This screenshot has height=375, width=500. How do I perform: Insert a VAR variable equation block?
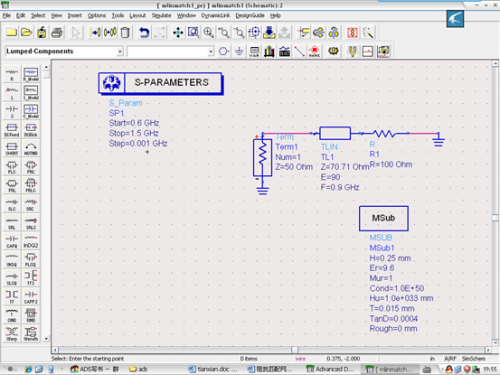click(254, 51)
